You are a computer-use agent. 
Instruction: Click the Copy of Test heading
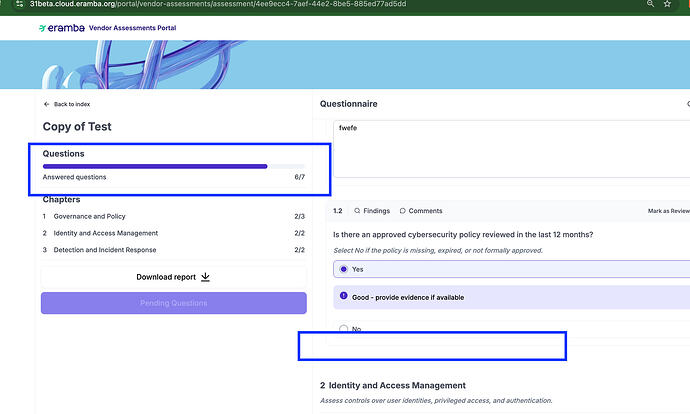(x=77, y=127)
